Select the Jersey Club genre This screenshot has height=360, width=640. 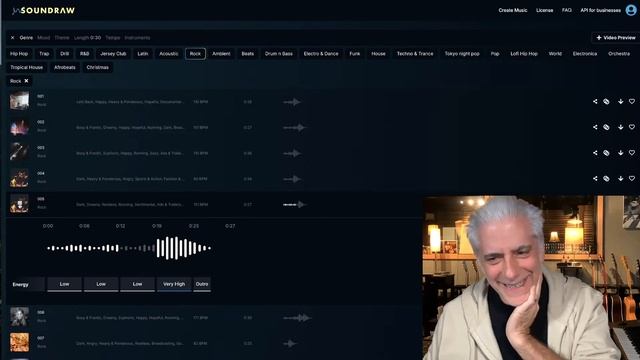(113, 53)
